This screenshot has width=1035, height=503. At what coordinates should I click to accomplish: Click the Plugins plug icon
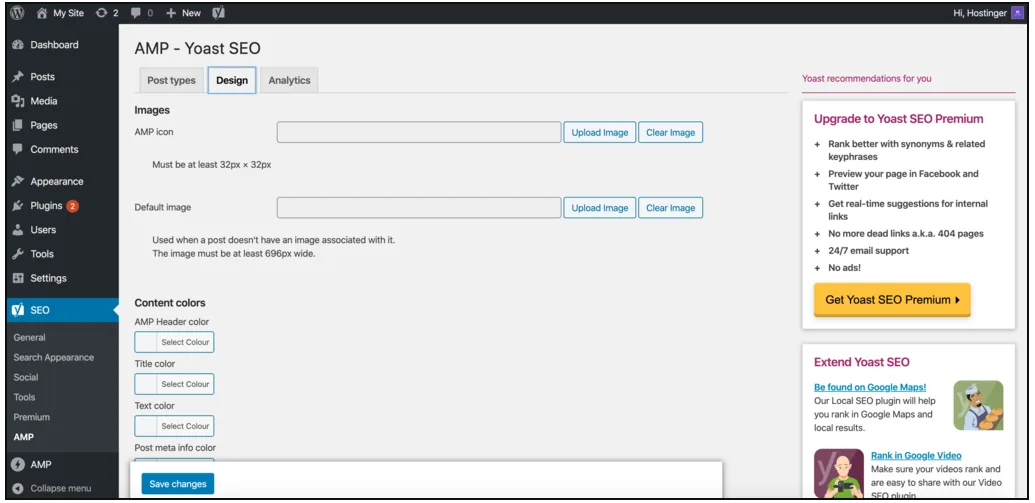[x=18, y=205]
